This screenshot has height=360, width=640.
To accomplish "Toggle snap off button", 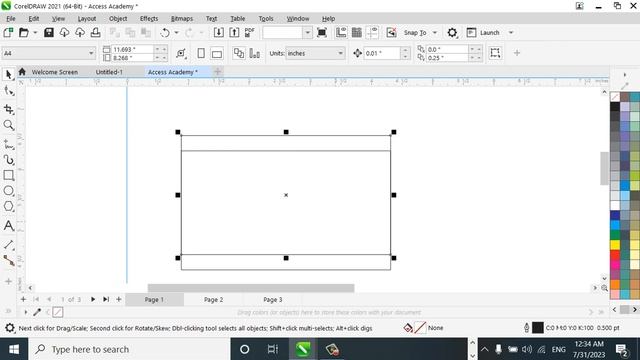I will [x=391, y=33].
